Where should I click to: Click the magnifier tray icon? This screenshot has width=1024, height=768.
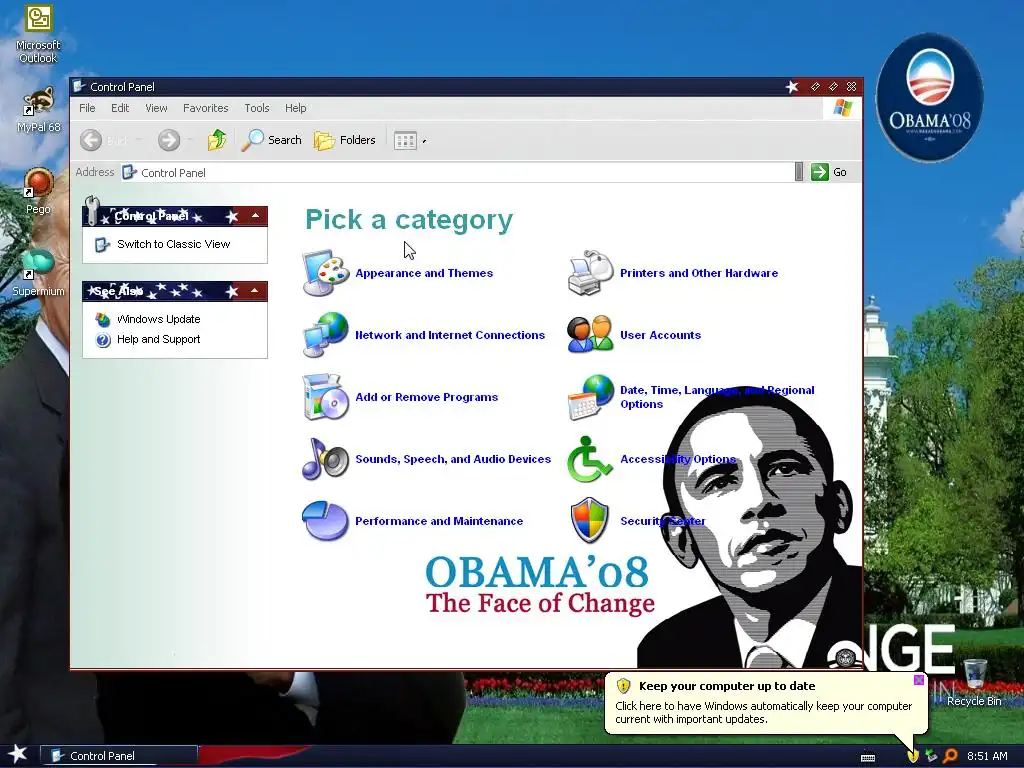(950, 756)
